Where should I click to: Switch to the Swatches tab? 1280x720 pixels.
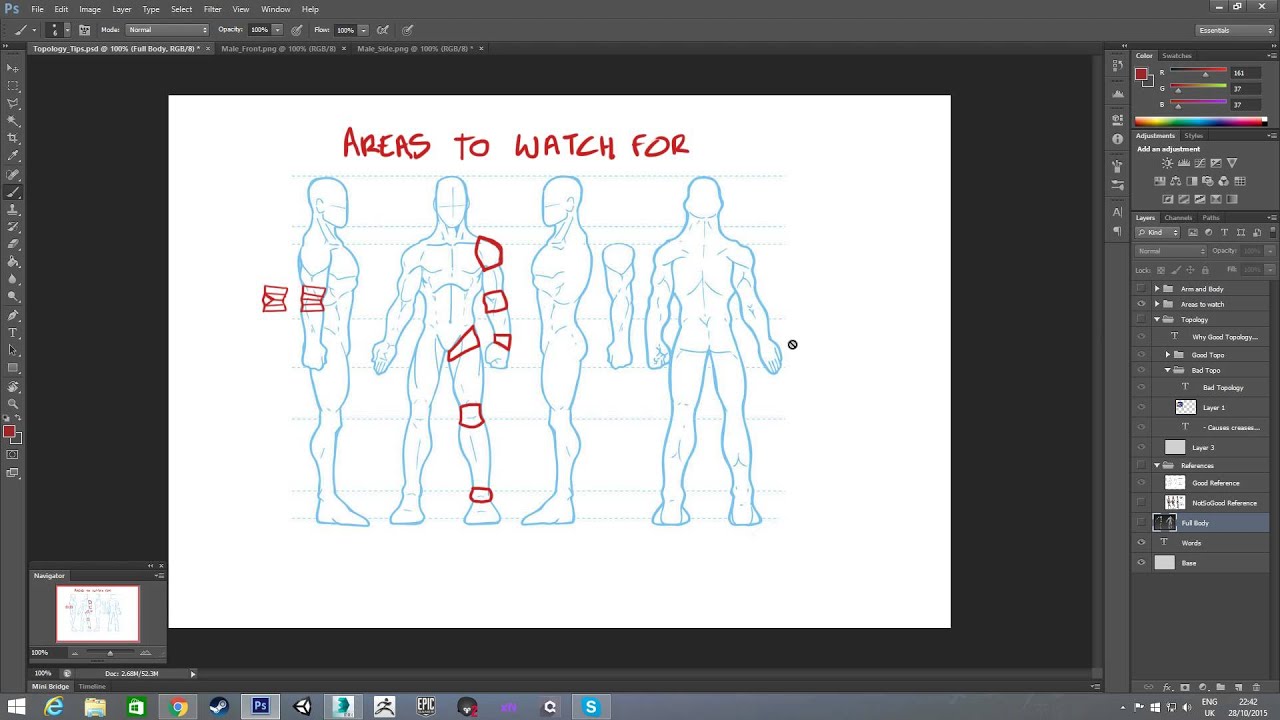(x=1176, y=56)
